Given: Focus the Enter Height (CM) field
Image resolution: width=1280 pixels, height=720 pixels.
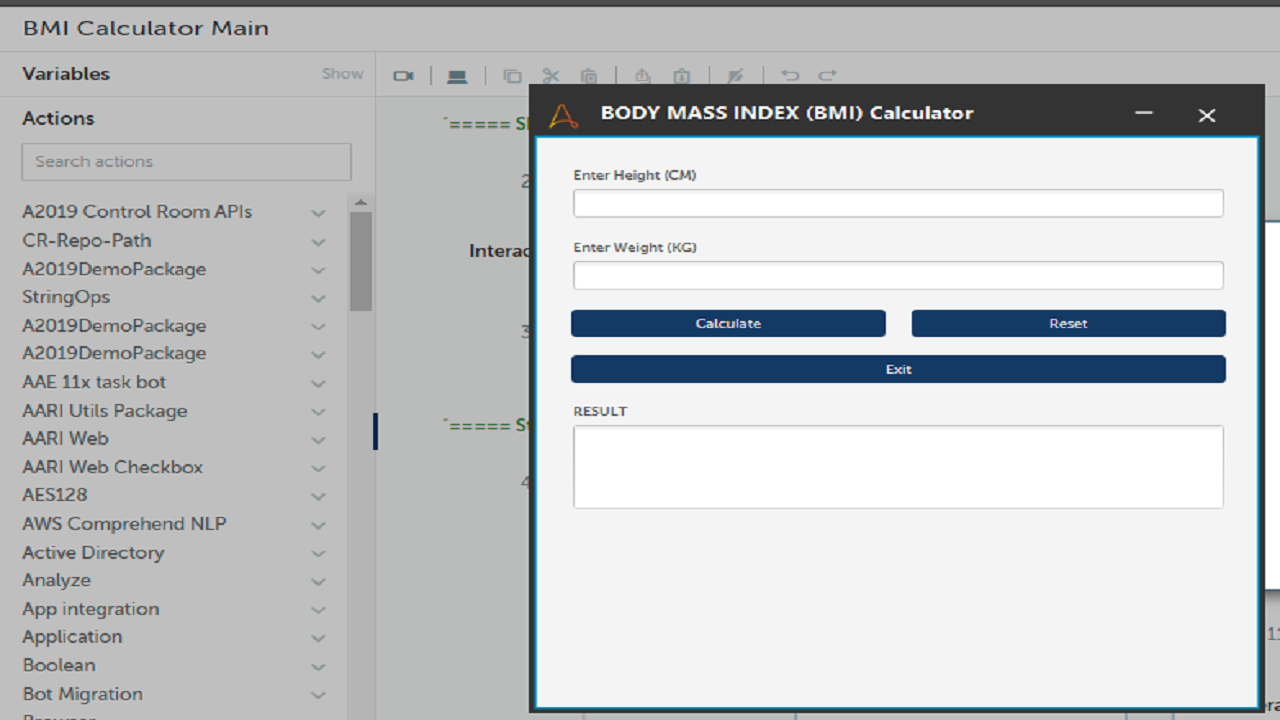Looking at the screenshot, I should pyautogui.click(x=898, y=203).
